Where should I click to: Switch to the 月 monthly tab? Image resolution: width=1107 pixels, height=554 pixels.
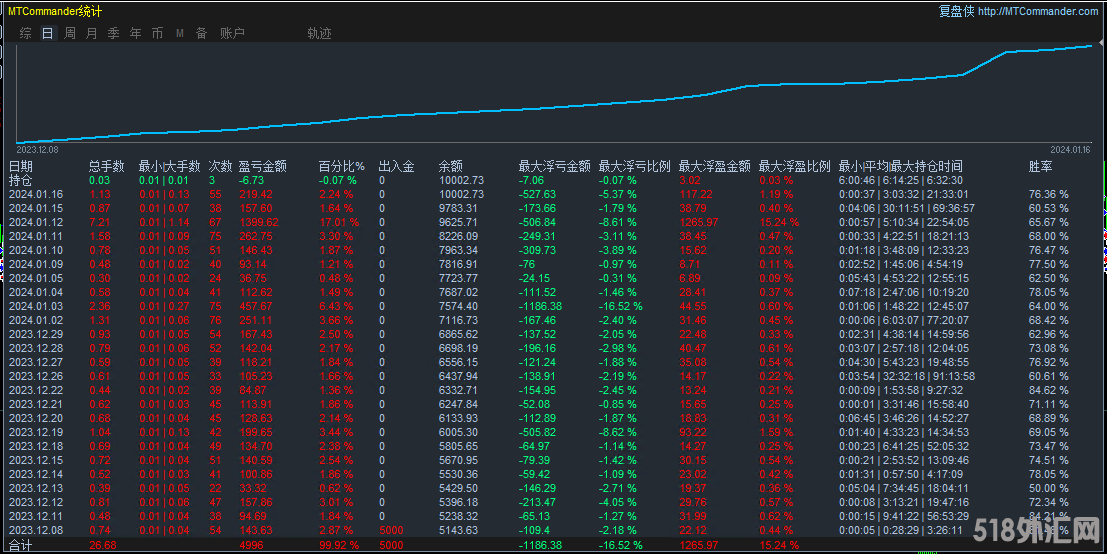(x=92, y=33)
